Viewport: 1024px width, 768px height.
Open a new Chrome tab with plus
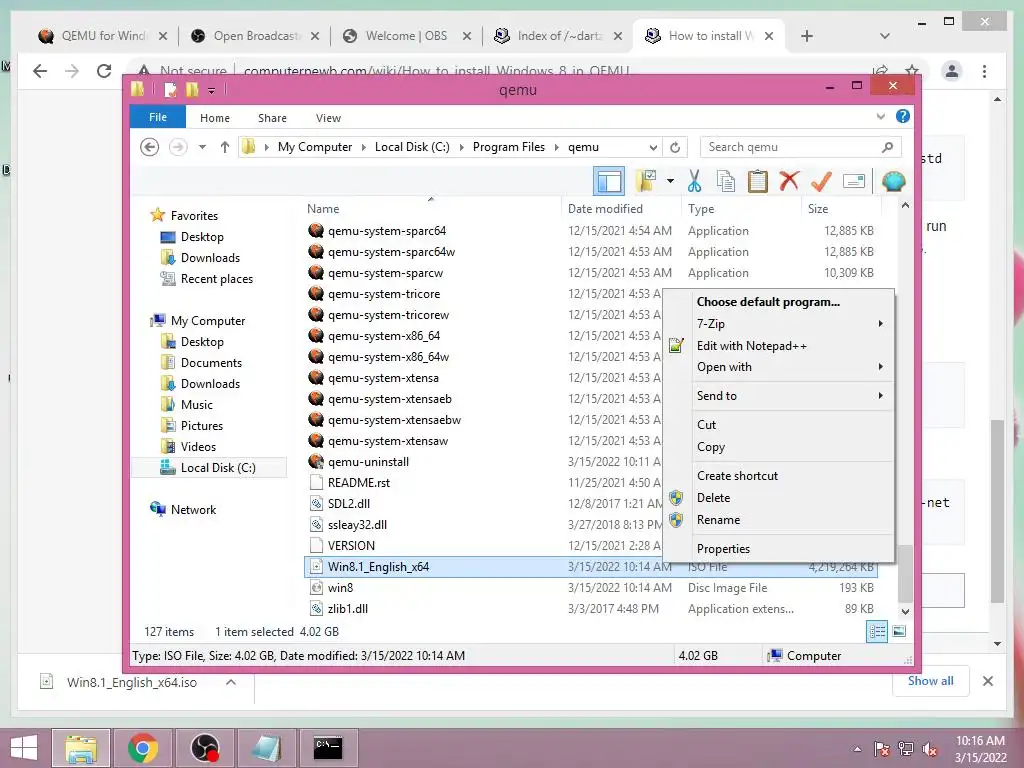807,36
